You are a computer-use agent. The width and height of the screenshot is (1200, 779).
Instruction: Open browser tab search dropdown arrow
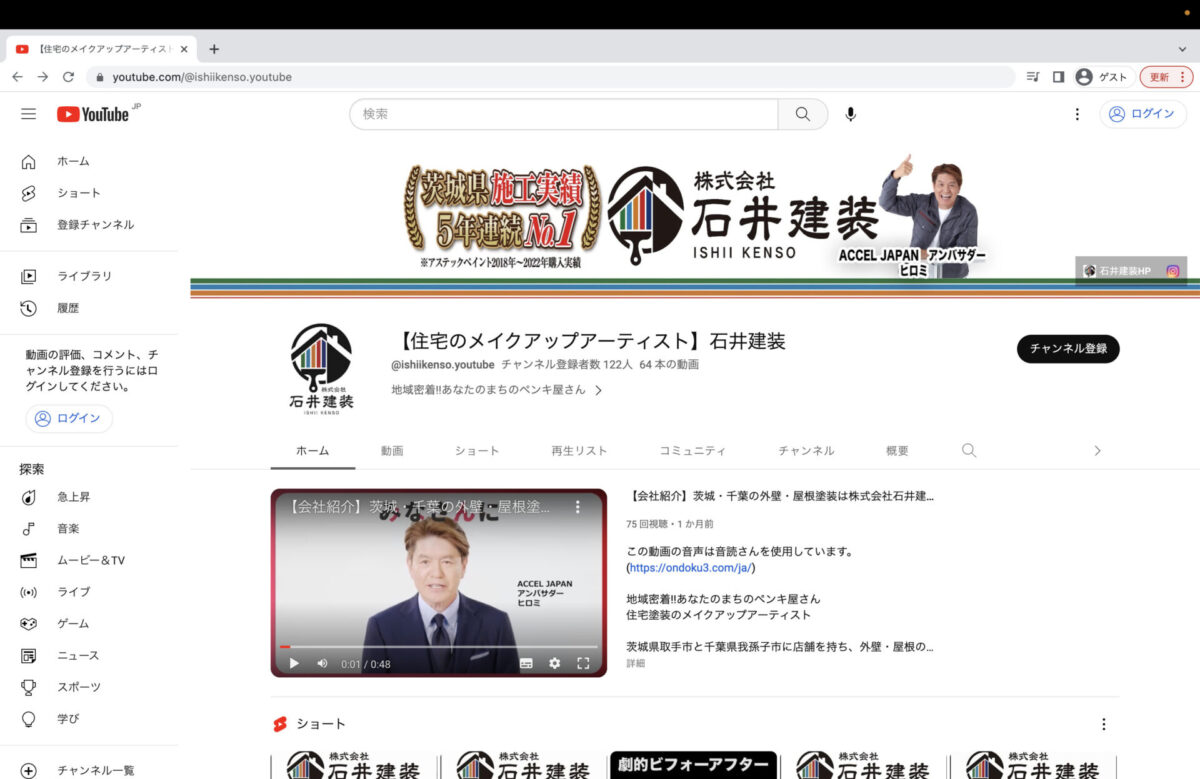click(x=1182, y=49)
